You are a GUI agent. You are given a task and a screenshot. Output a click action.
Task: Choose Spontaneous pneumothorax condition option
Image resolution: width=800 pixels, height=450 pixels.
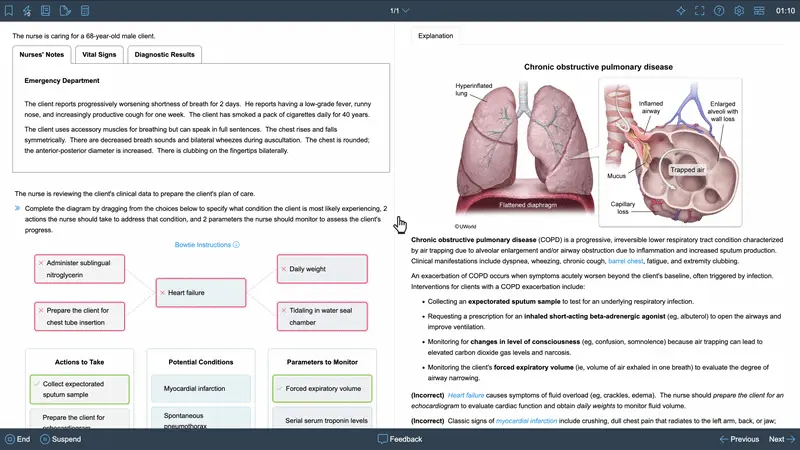pos(201,418)
